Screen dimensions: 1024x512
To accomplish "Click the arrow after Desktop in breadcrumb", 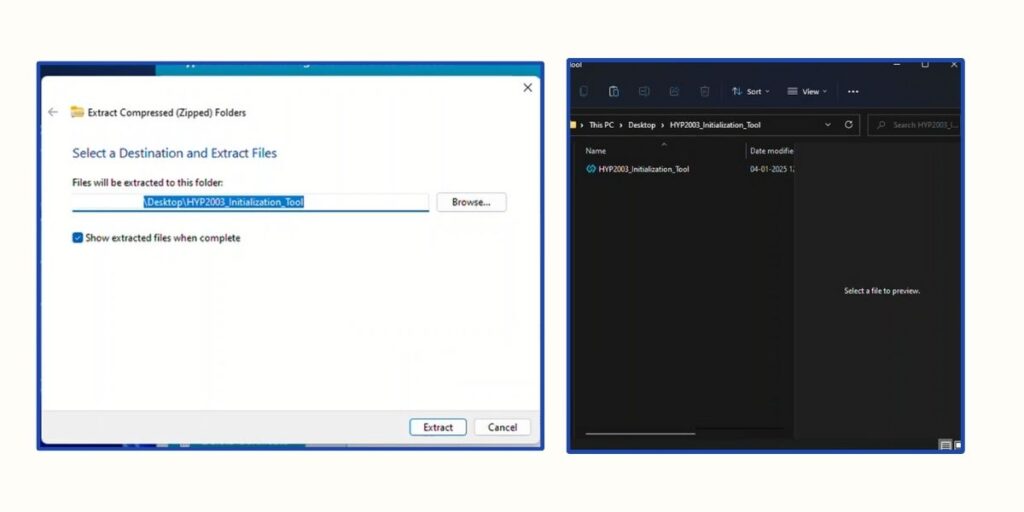I will pyautogui.click(x=662, y=125).
